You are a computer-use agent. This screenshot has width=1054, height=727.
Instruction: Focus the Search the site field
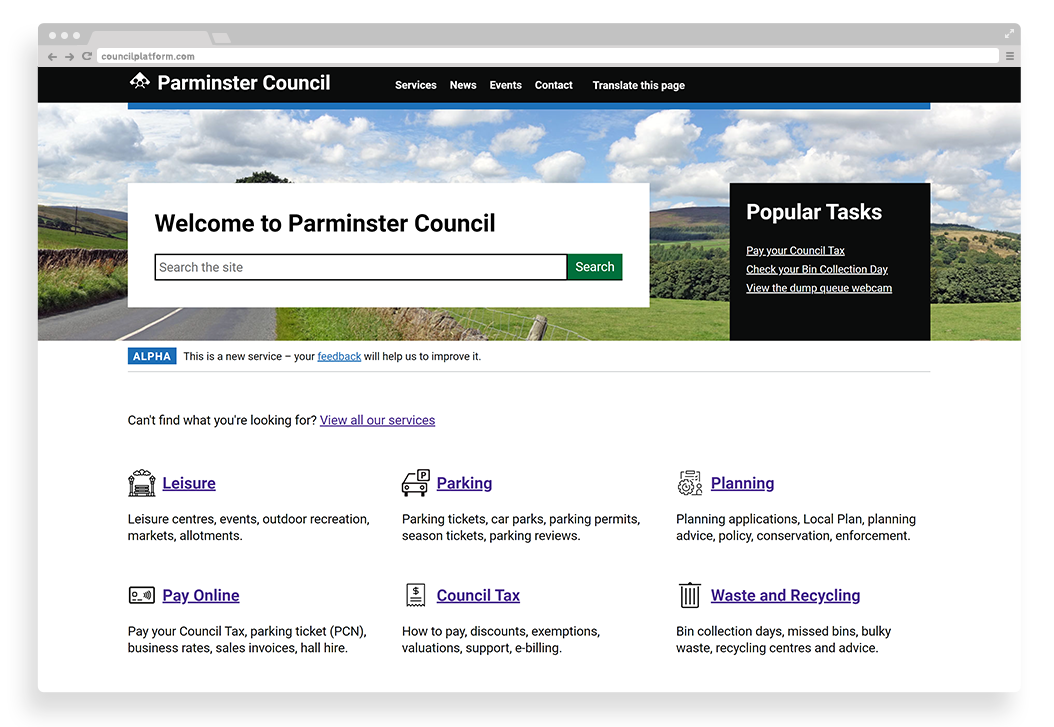tap(361, 267)
